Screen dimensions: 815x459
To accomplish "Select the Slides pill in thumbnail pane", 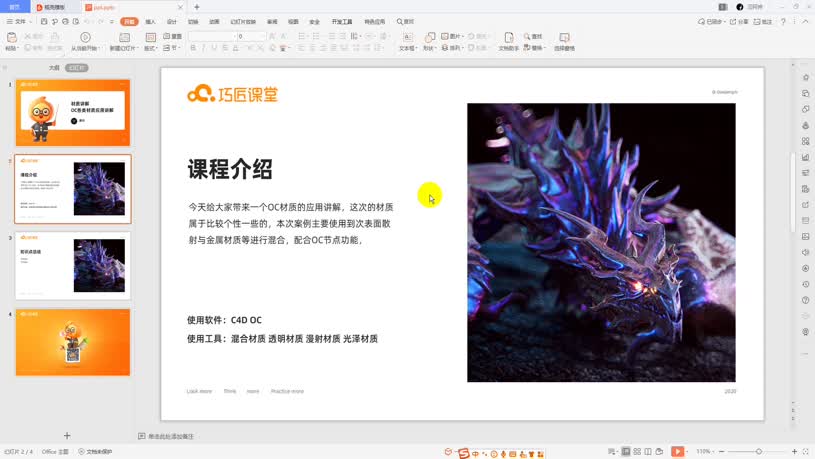I will coord(76,68).
